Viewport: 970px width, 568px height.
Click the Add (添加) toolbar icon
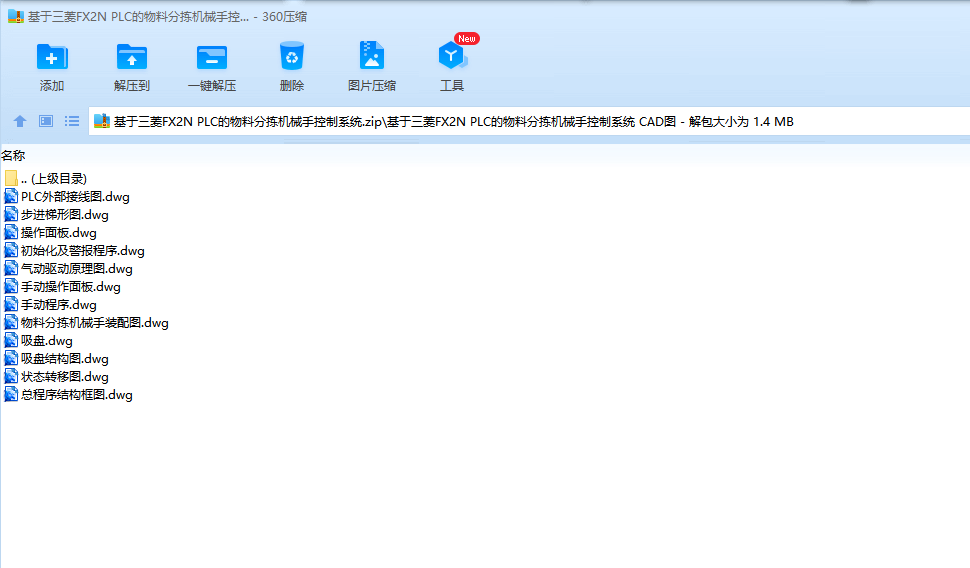[52, 58]
